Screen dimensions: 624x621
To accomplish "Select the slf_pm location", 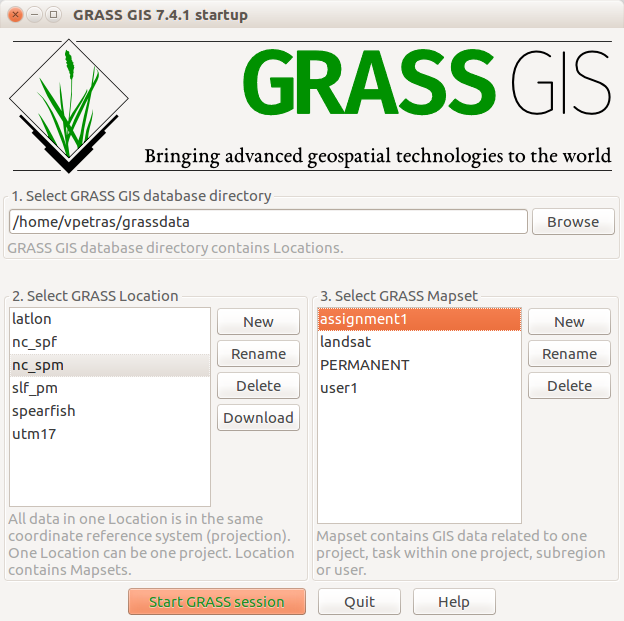I will pos(110,388).
